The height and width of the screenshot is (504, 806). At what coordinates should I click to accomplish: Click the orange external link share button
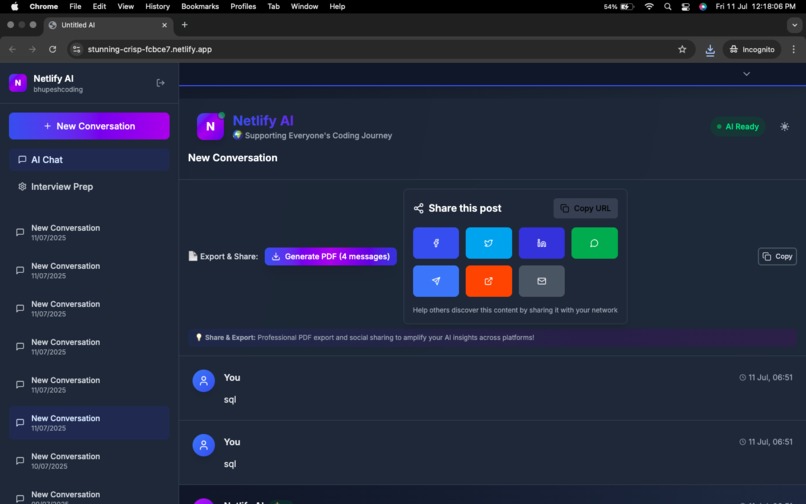click(488, 281)
